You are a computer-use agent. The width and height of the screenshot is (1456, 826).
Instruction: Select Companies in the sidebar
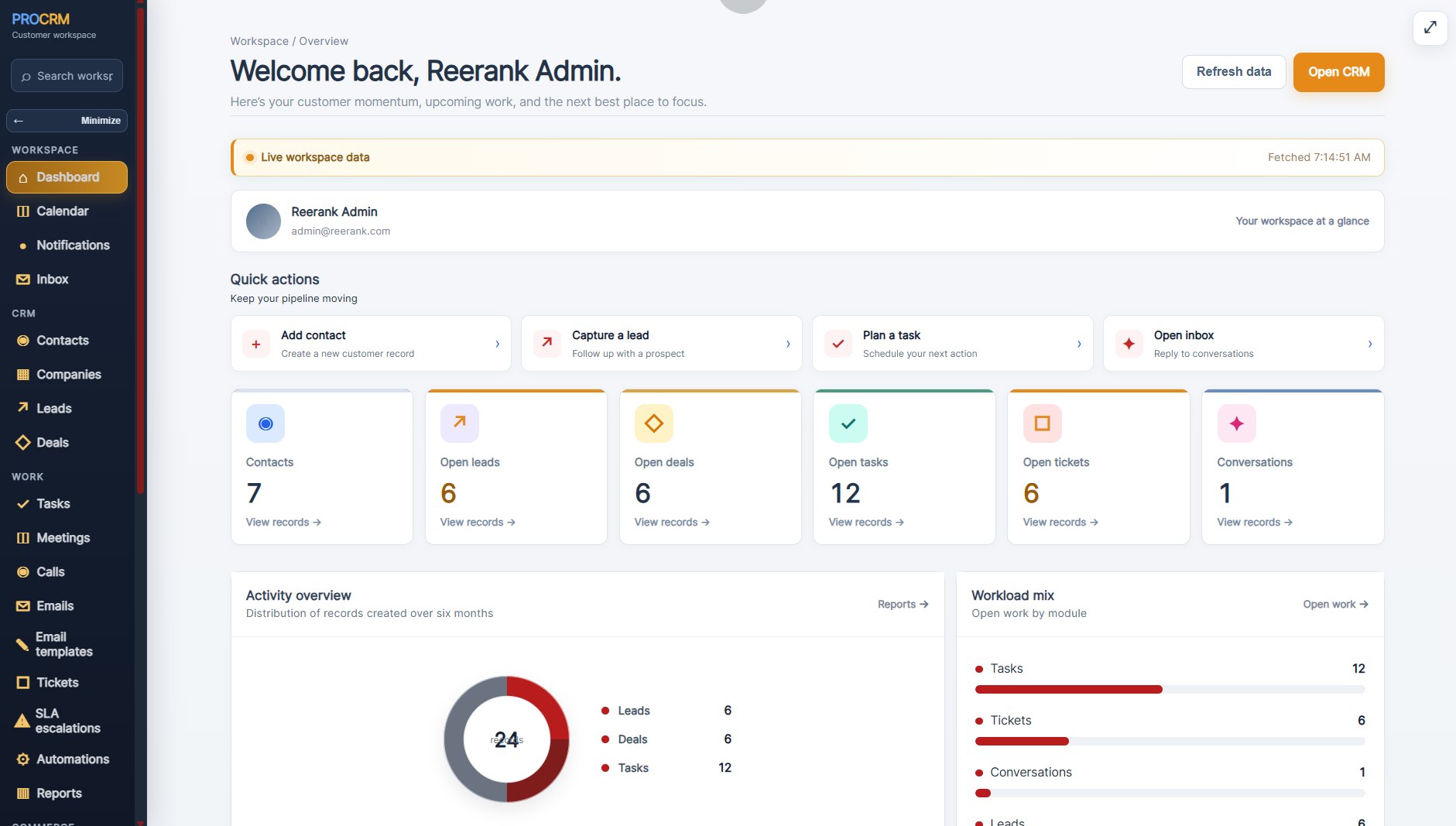(x=67, y=375)
